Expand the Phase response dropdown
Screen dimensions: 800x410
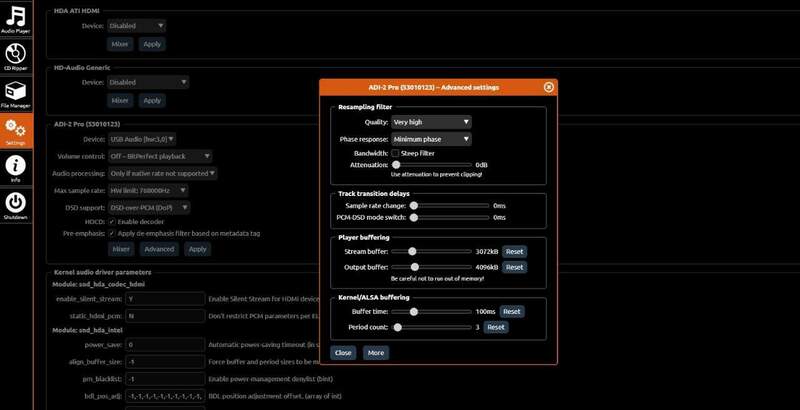click(431, 139)
